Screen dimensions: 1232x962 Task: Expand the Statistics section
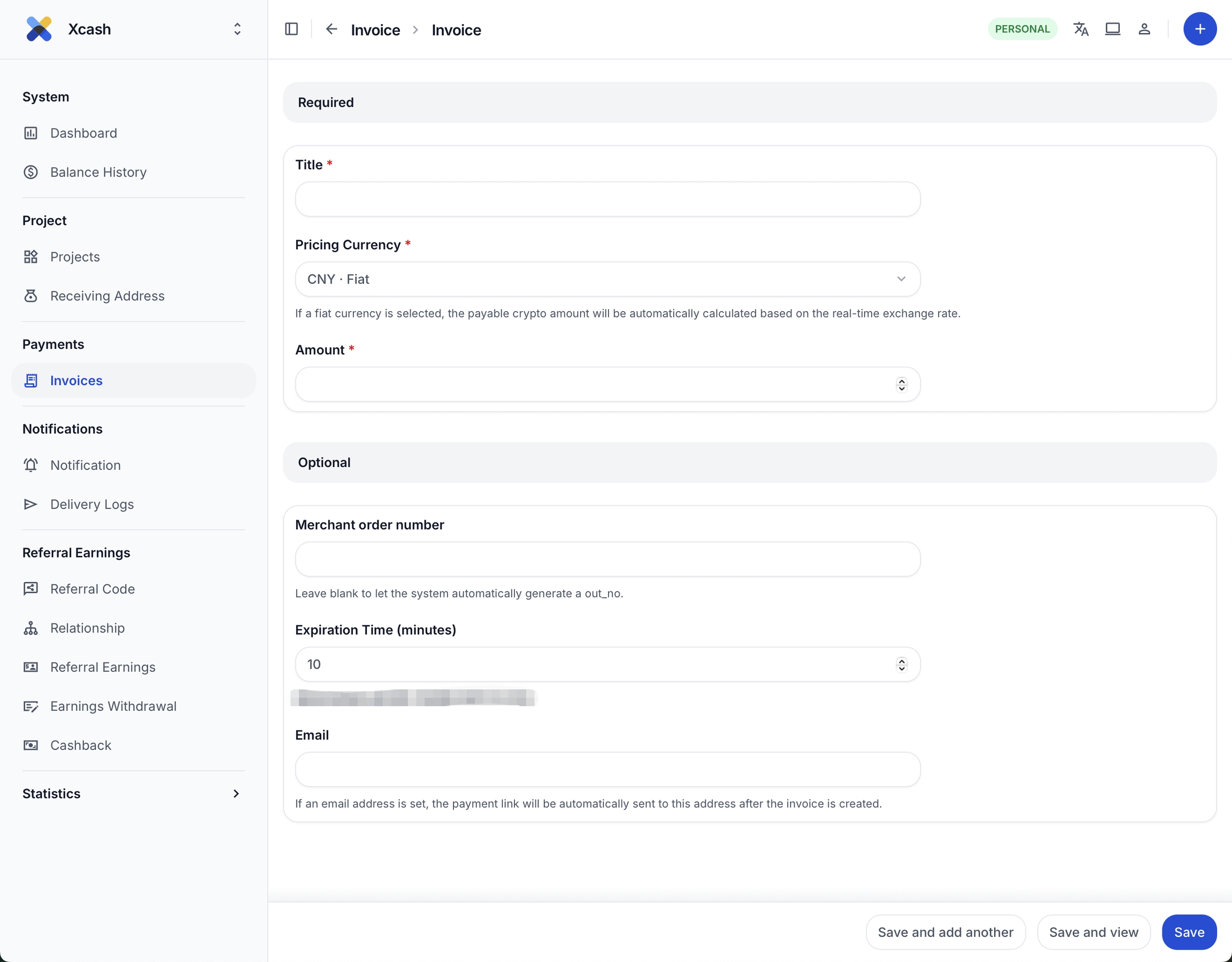236,794
